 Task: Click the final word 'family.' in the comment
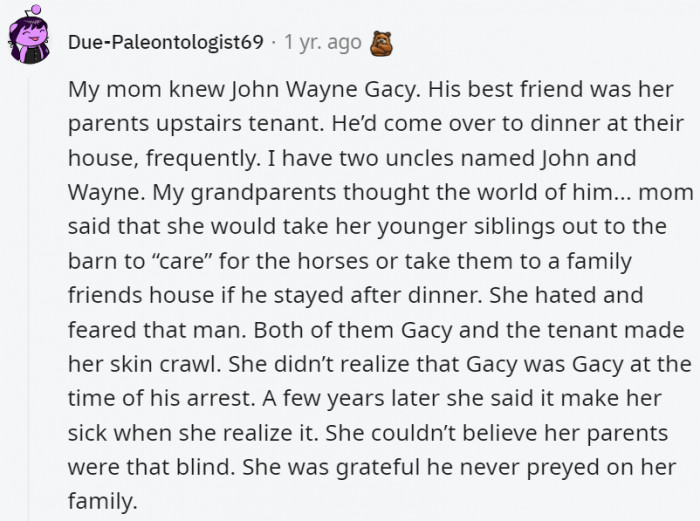click(102, 502)
